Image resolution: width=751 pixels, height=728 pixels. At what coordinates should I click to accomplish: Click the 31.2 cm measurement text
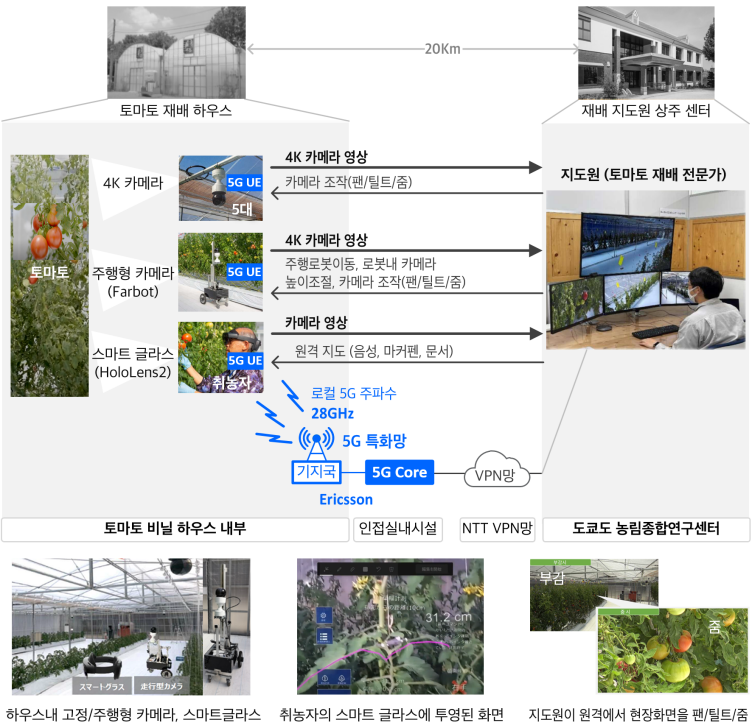448,617
